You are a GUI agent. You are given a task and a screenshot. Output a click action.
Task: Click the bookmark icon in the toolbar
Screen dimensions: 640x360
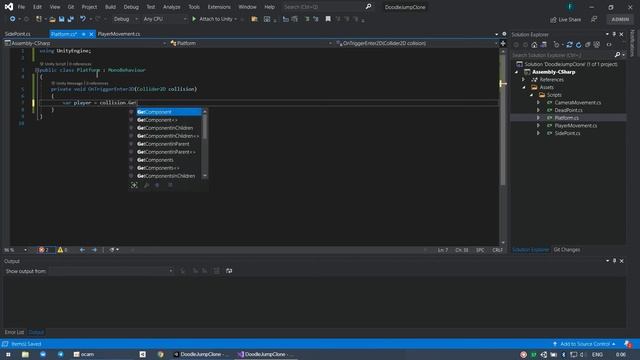328,19
